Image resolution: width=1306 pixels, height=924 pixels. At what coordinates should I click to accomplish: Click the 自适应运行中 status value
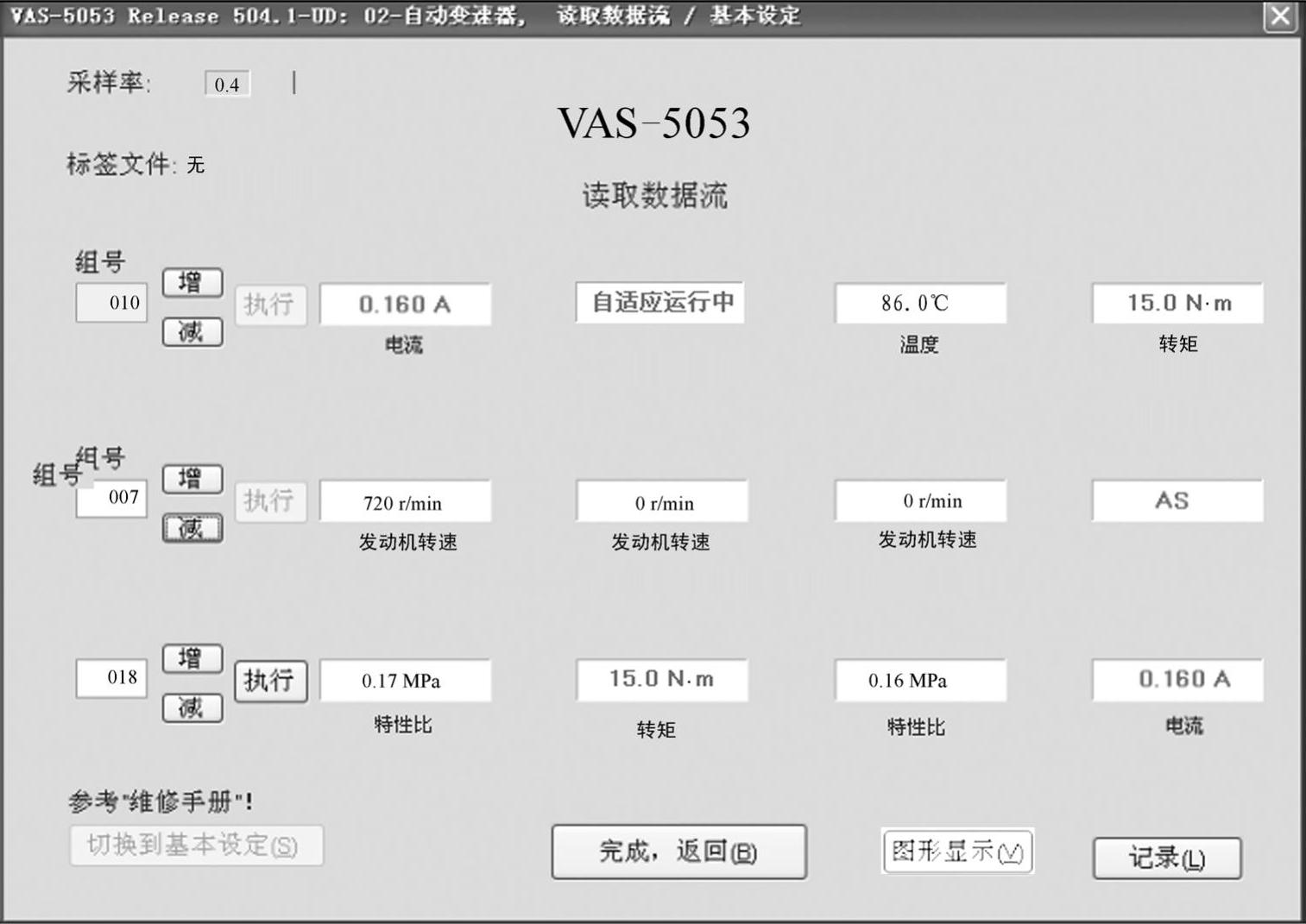pyautogui.click(x=660, y=302)
